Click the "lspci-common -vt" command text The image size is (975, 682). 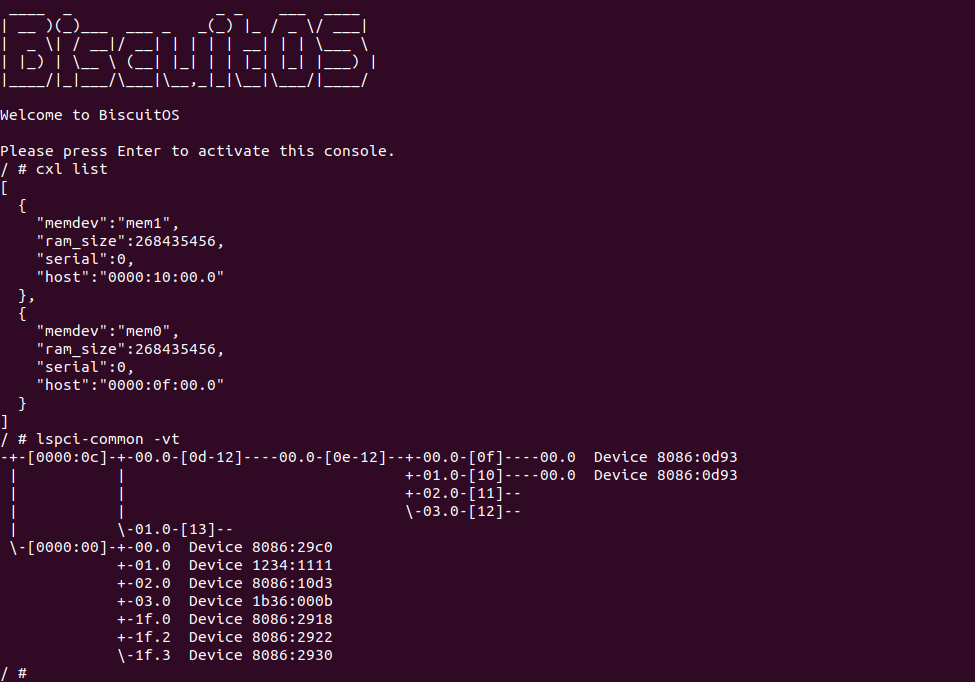(x=108, y=439)
